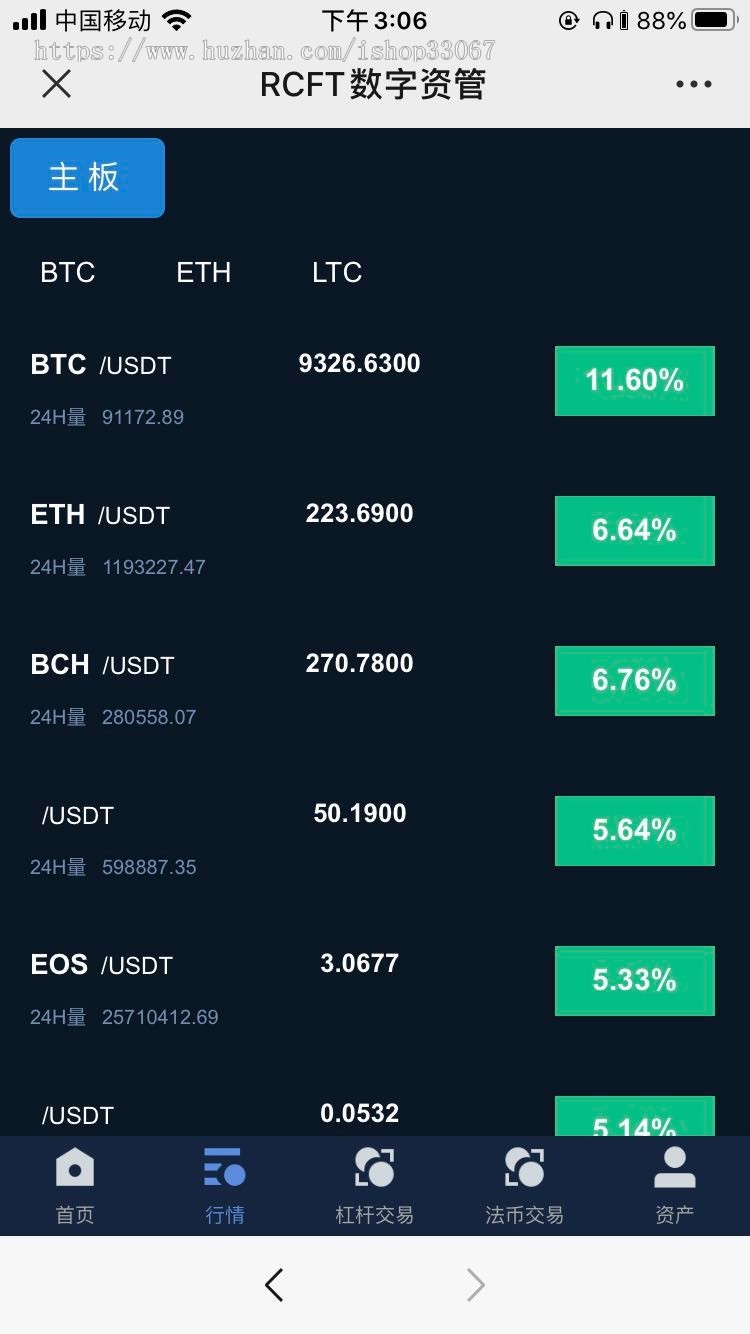
Task: Switch to the ETH market tab
Action: click(x=203, y=272)
